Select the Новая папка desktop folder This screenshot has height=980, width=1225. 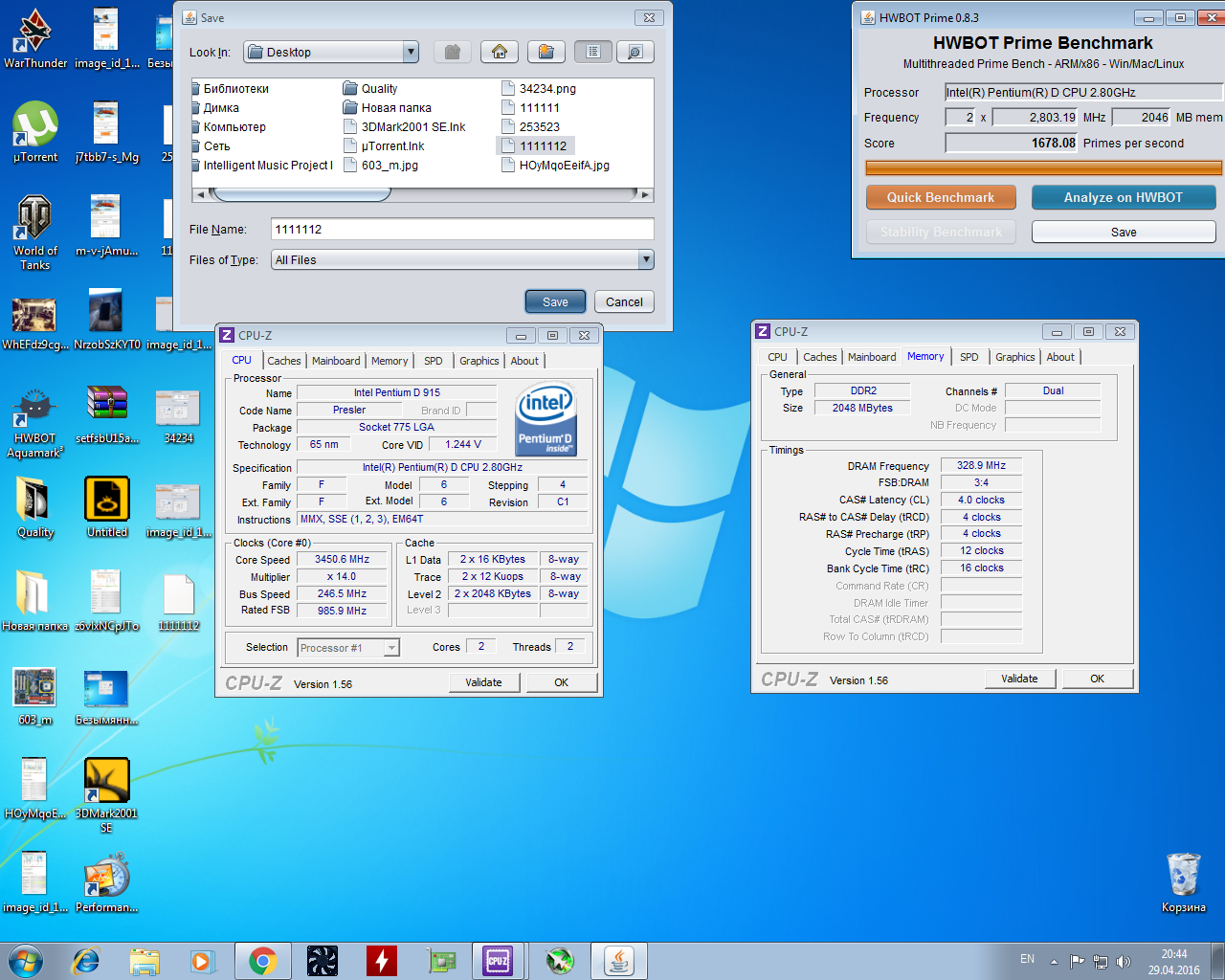pos(35,601)
